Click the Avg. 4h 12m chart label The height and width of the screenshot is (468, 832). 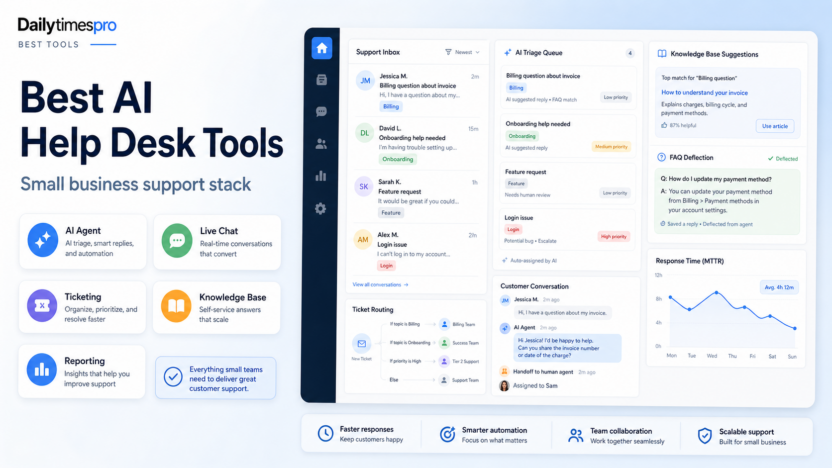[x=779, y=287]
